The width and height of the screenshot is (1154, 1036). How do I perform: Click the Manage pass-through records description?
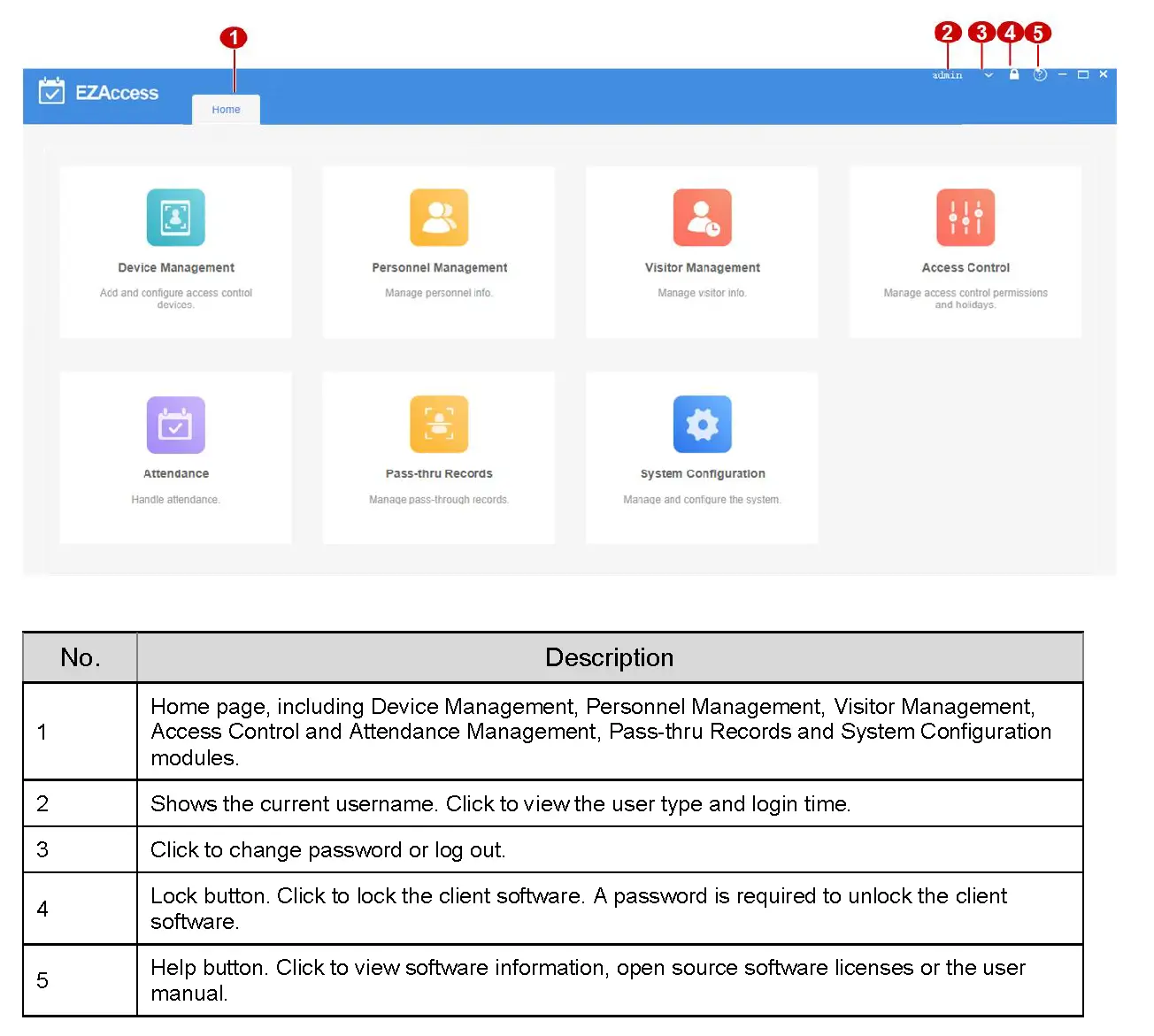coord(439,499)
